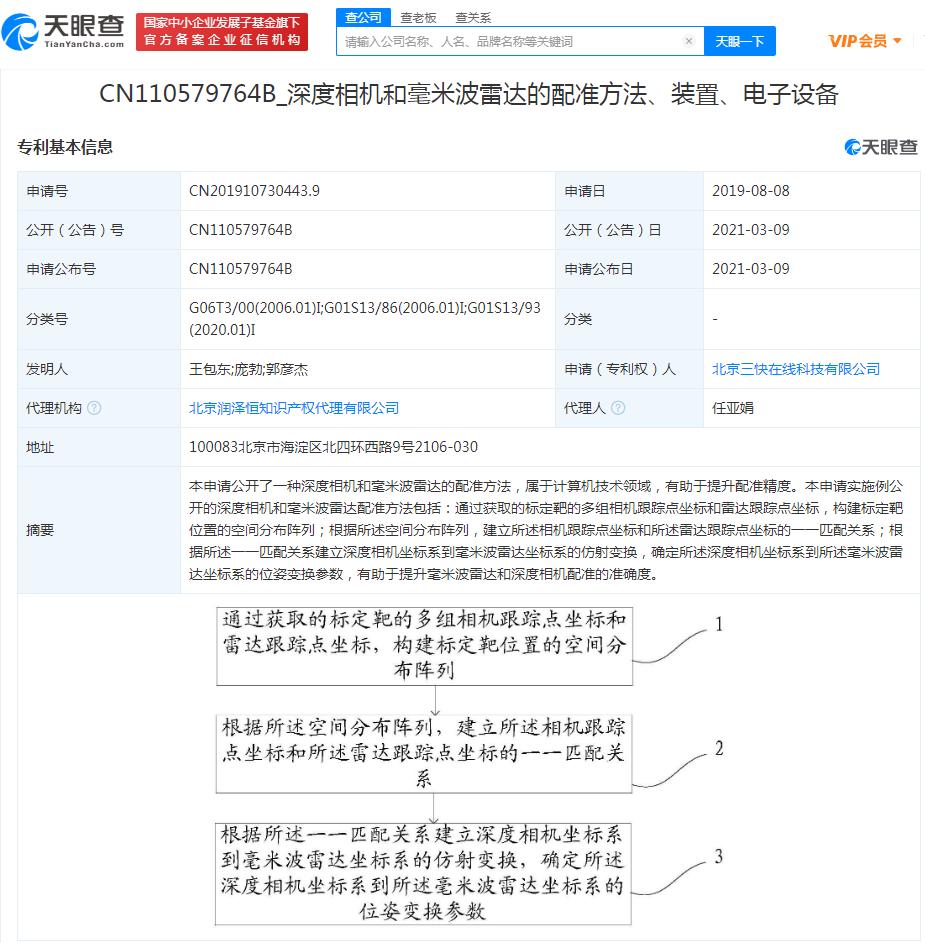
Task: Switch to the 查公司 tab
Action: pos(363,17)
